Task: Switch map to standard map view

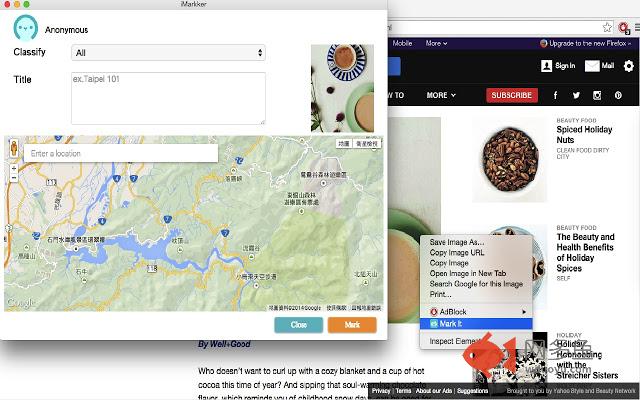Action: 344,144
